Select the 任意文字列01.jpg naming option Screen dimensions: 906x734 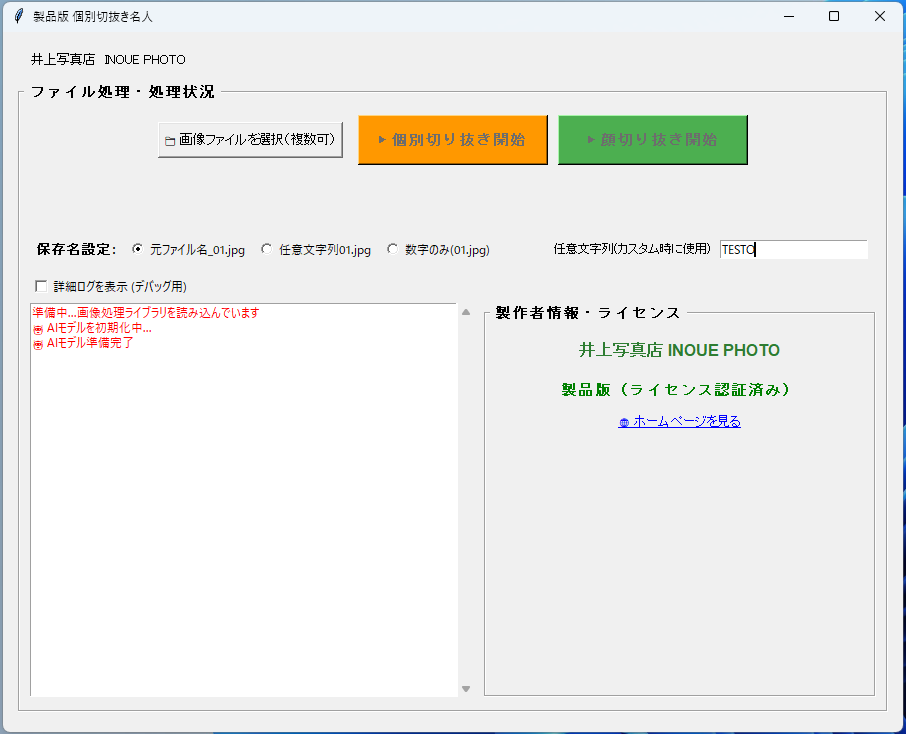coord(317,250)
